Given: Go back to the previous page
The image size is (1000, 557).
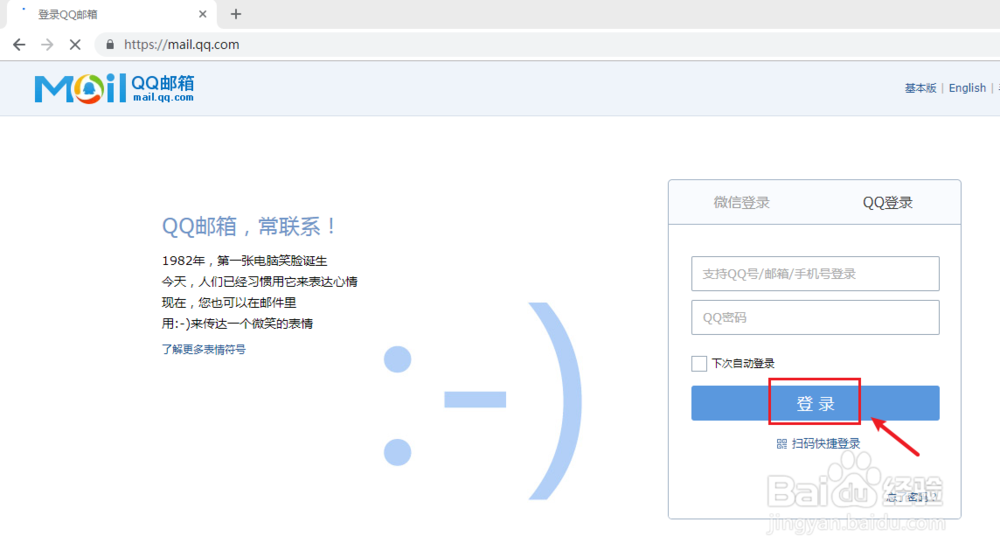Looking at the screenshot, I should pyautogui.click(x=19, y=45).
